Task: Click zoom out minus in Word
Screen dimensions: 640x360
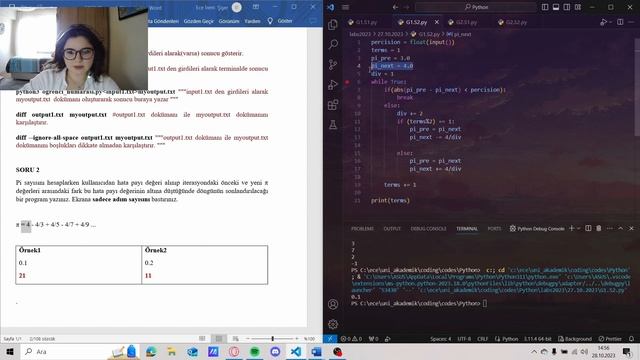Action: point(247,338)
